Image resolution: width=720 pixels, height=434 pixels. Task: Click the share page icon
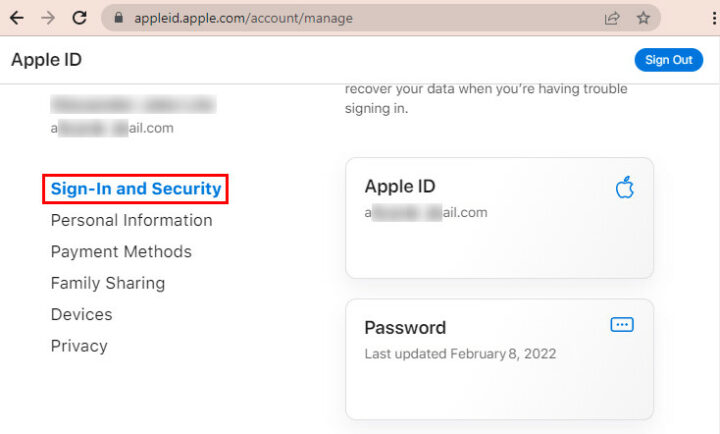[x=612, y=18]
